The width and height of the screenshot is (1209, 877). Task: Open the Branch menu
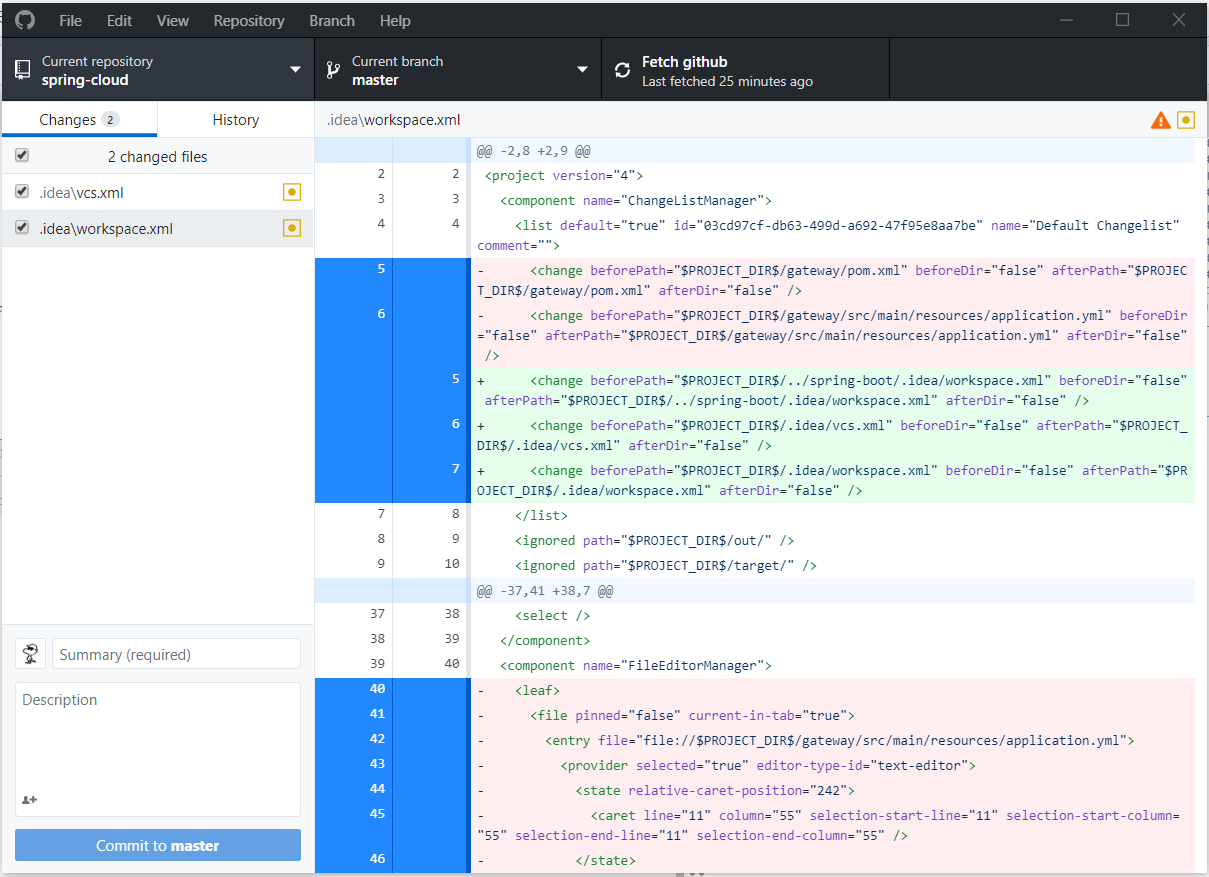click(x=332, y=20)
